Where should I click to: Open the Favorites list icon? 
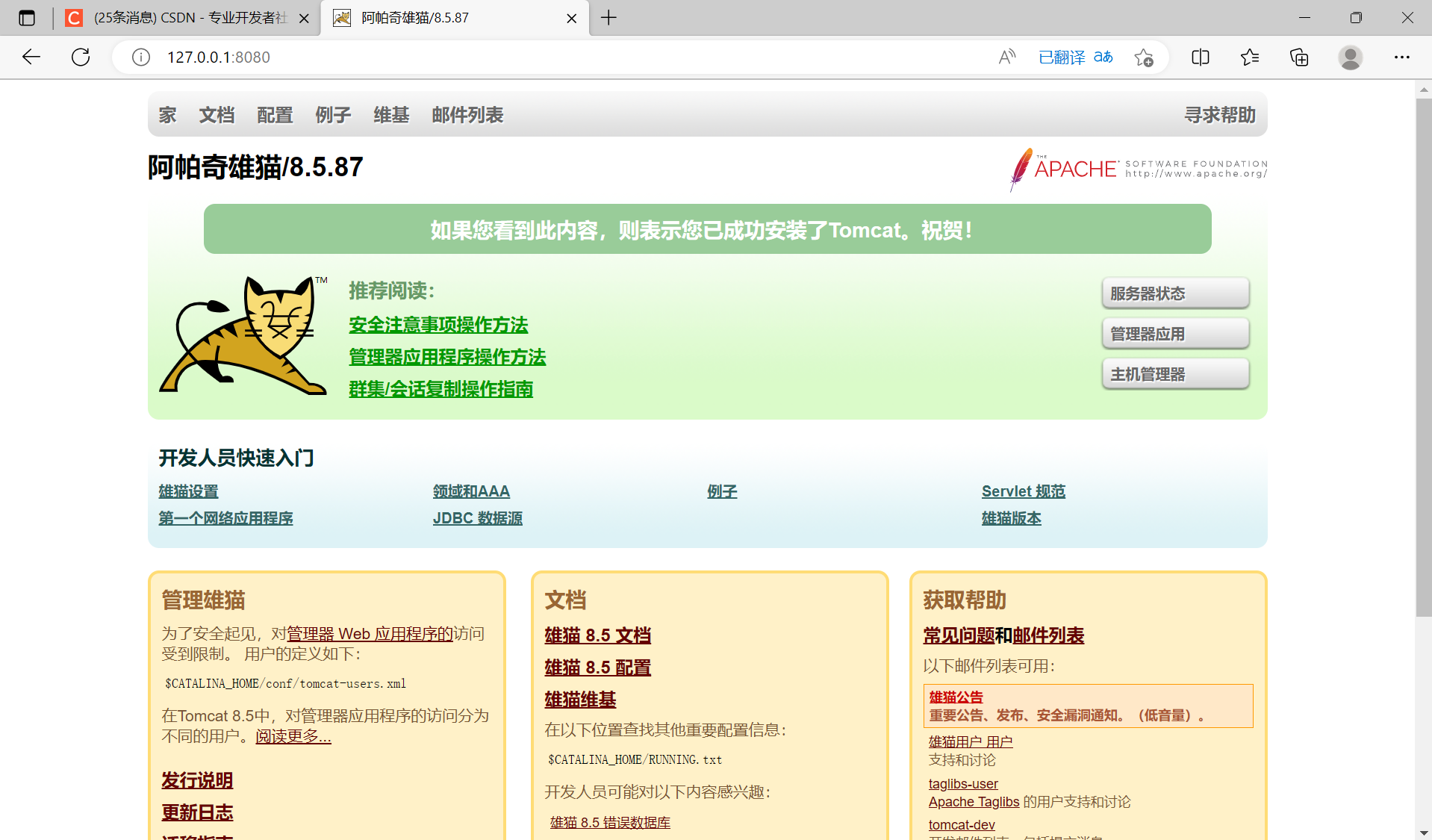[1250, 57]
